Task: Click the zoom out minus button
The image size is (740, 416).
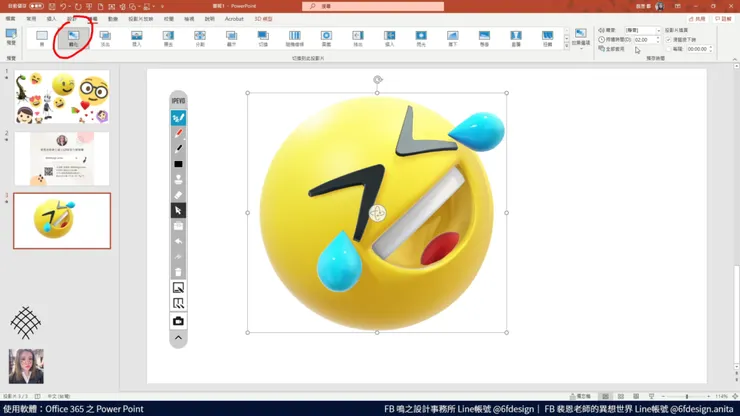Action: click(x=663, y=397)
